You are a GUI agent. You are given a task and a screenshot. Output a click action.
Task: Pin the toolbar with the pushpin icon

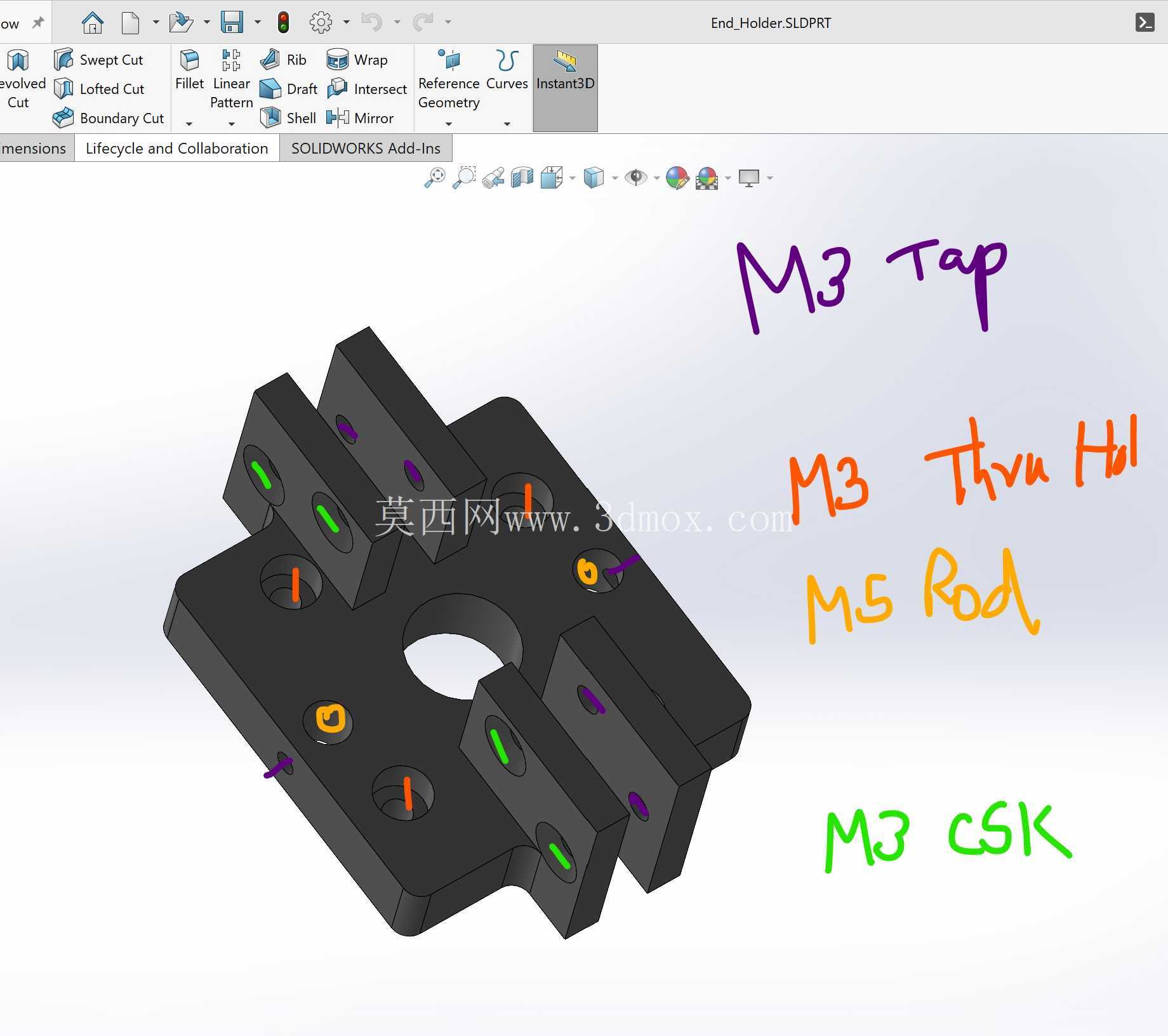coord(38,23)
